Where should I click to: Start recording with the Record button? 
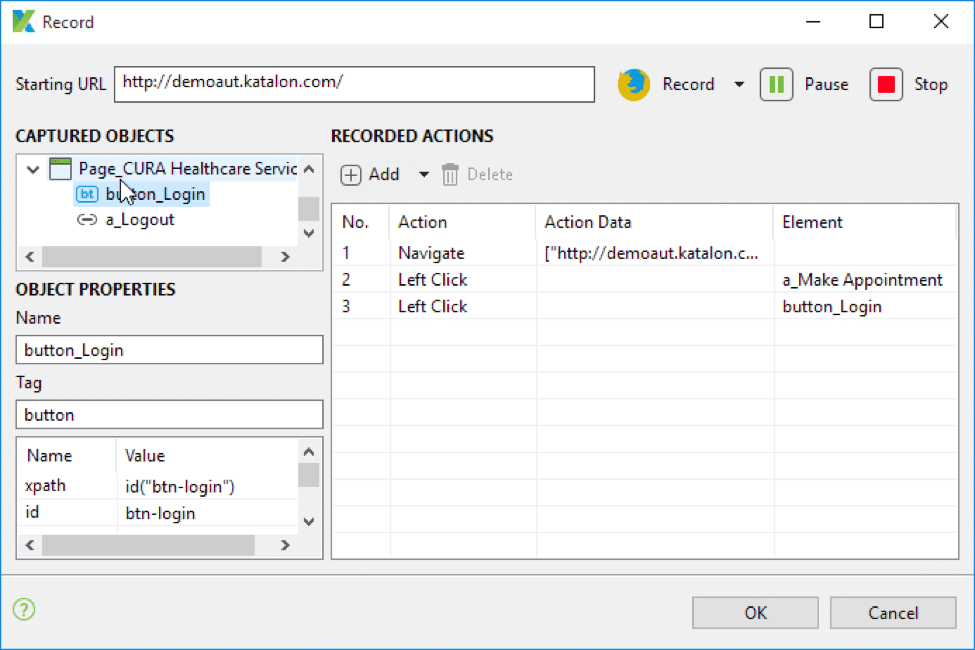(688, 84)
